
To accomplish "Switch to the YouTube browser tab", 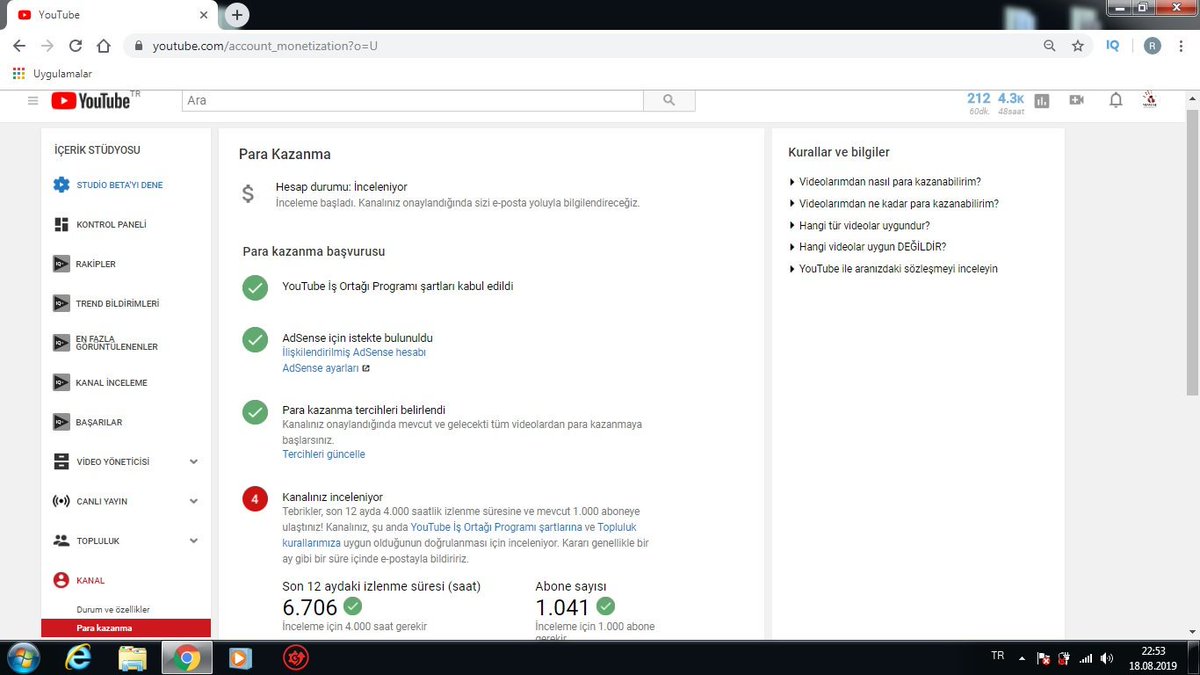I will 110,15.
